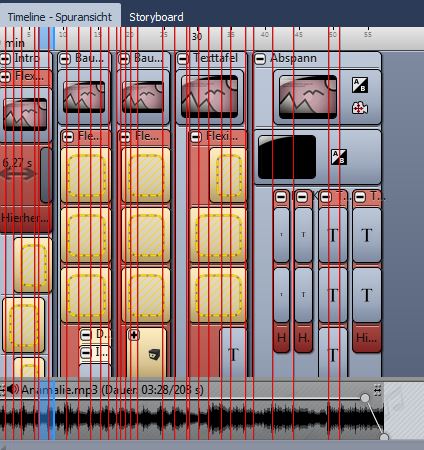The image size is (424, 450).
Task: Select the large T text object under Texttafel collage
Action: pyautogui.click(x=233, y=354)
